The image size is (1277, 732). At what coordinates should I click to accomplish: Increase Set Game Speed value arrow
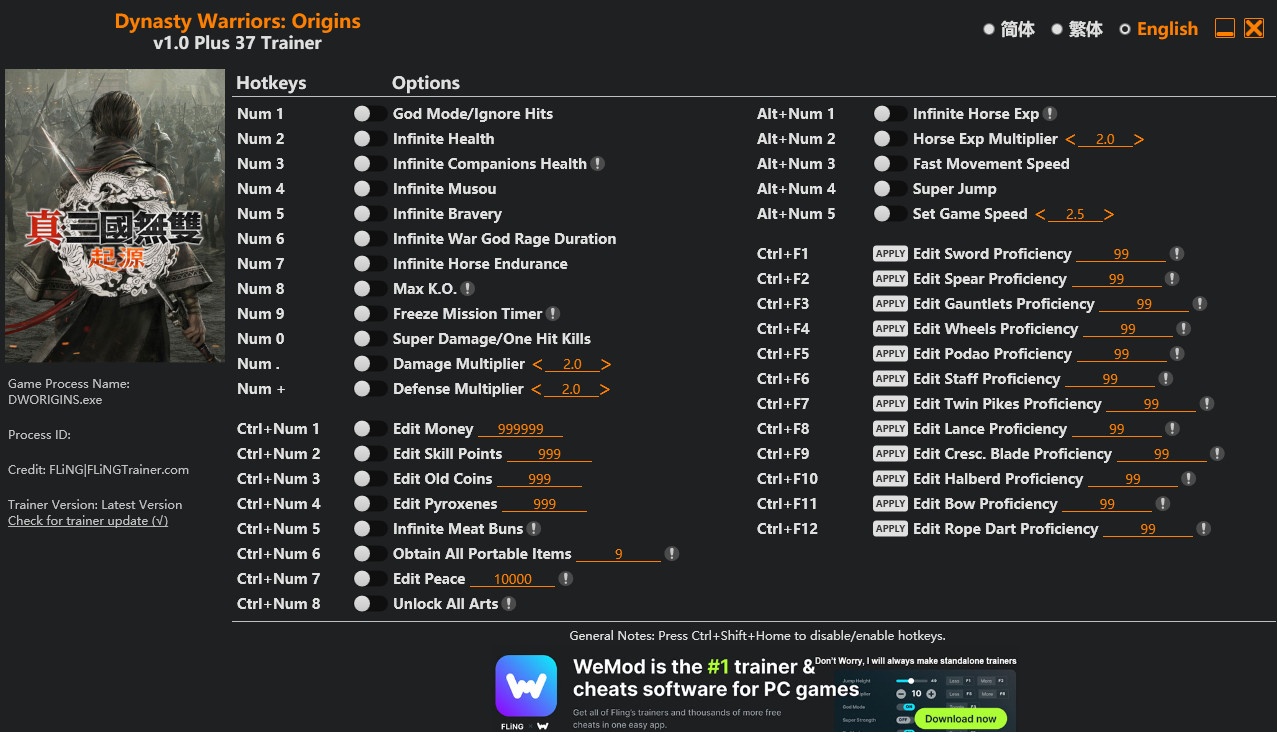1109,214
